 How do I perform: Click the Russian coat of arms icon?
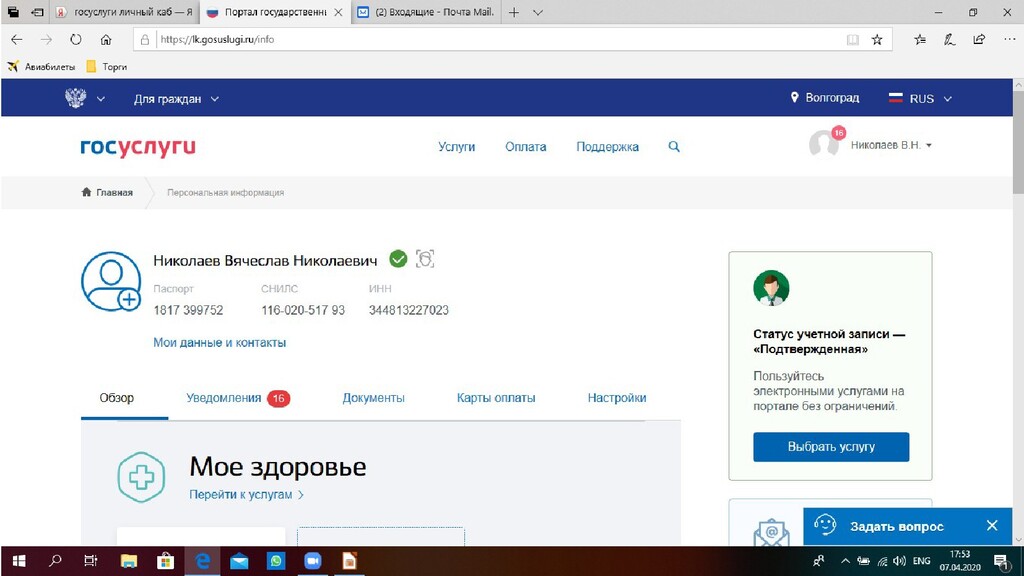tap(75, 98)
